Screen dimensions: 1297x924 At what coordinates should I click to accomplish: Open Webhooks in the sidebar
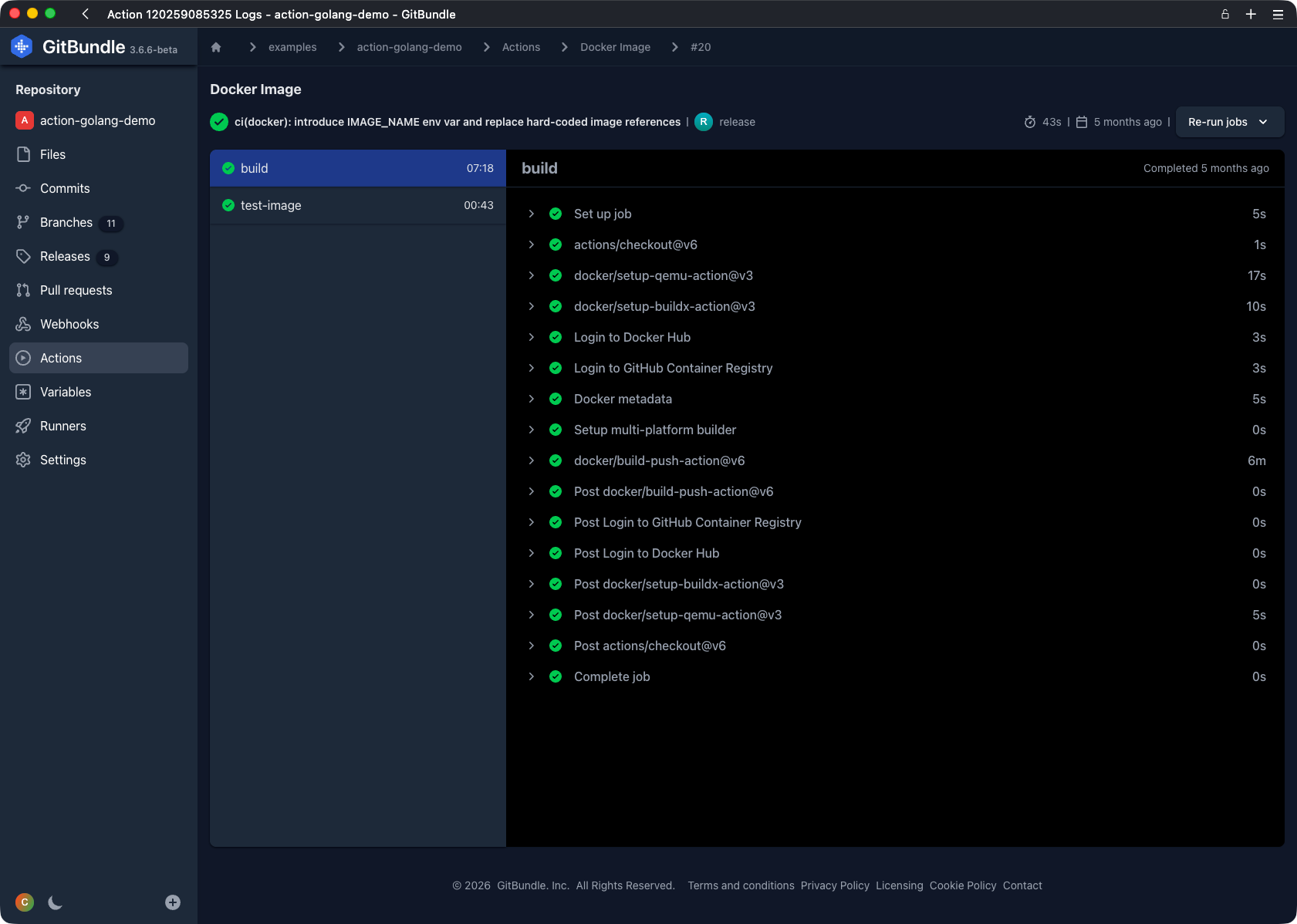tap(99, 324)
